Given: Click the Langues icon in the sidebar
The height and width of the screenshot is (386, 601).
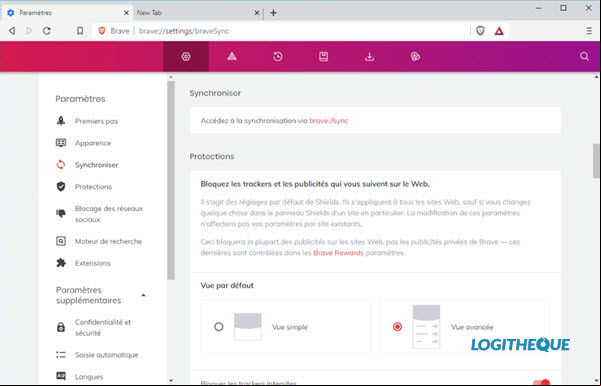Looking at the screenshot, I should tap(61, 376).
